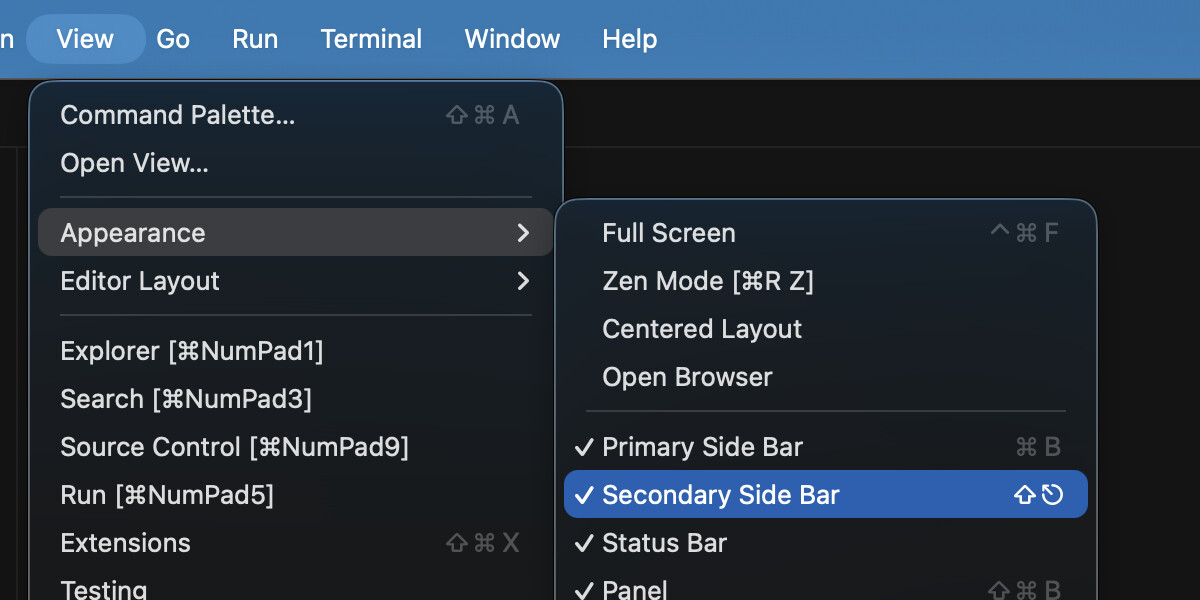Hide the Primary Side Bar
The image size is (1200, 600).
pos(702,447)
